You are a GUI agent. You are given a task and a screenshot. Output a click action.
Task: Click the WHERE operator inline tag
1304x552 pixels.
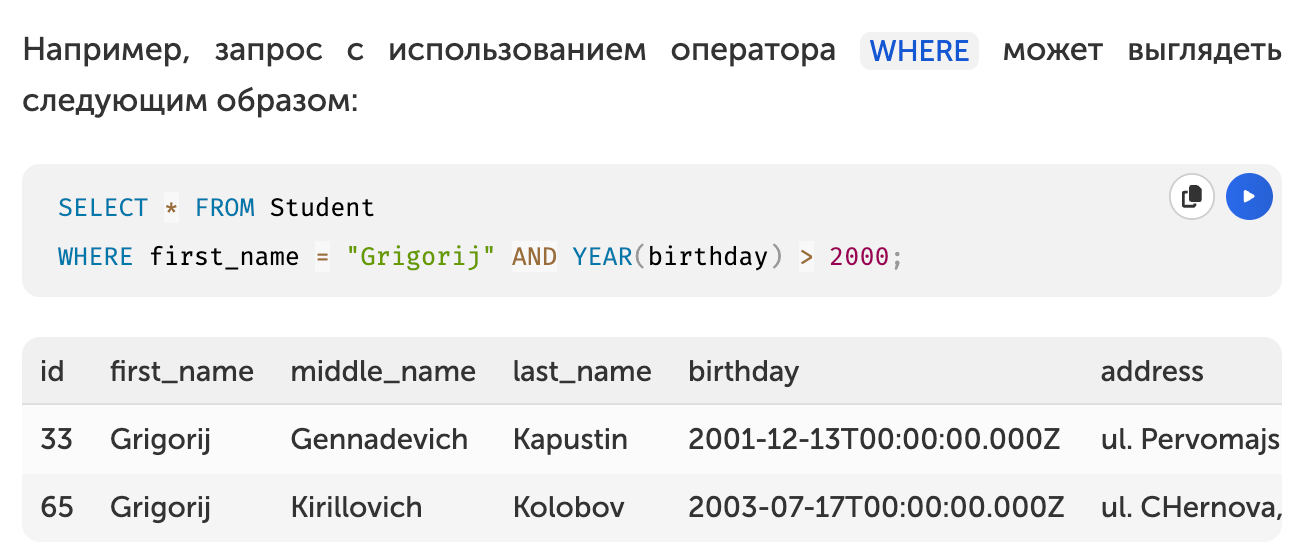(919, 50)
